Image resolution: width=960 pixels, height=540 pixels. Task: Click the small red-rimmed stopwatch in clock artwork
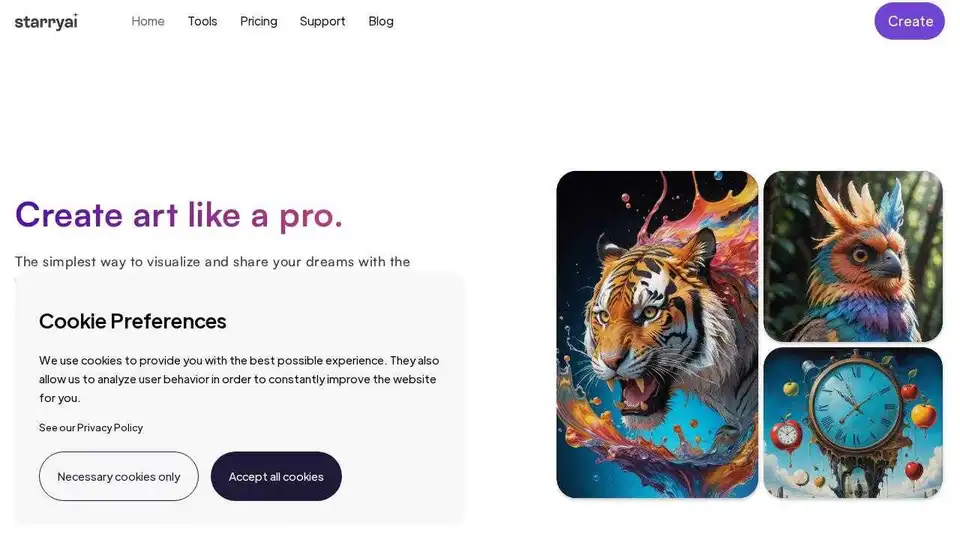pos(788,435)
